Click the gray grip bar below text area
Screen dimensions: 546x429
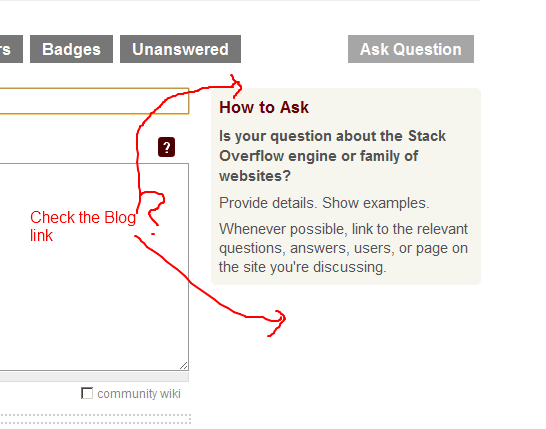(x=94, y=376)
